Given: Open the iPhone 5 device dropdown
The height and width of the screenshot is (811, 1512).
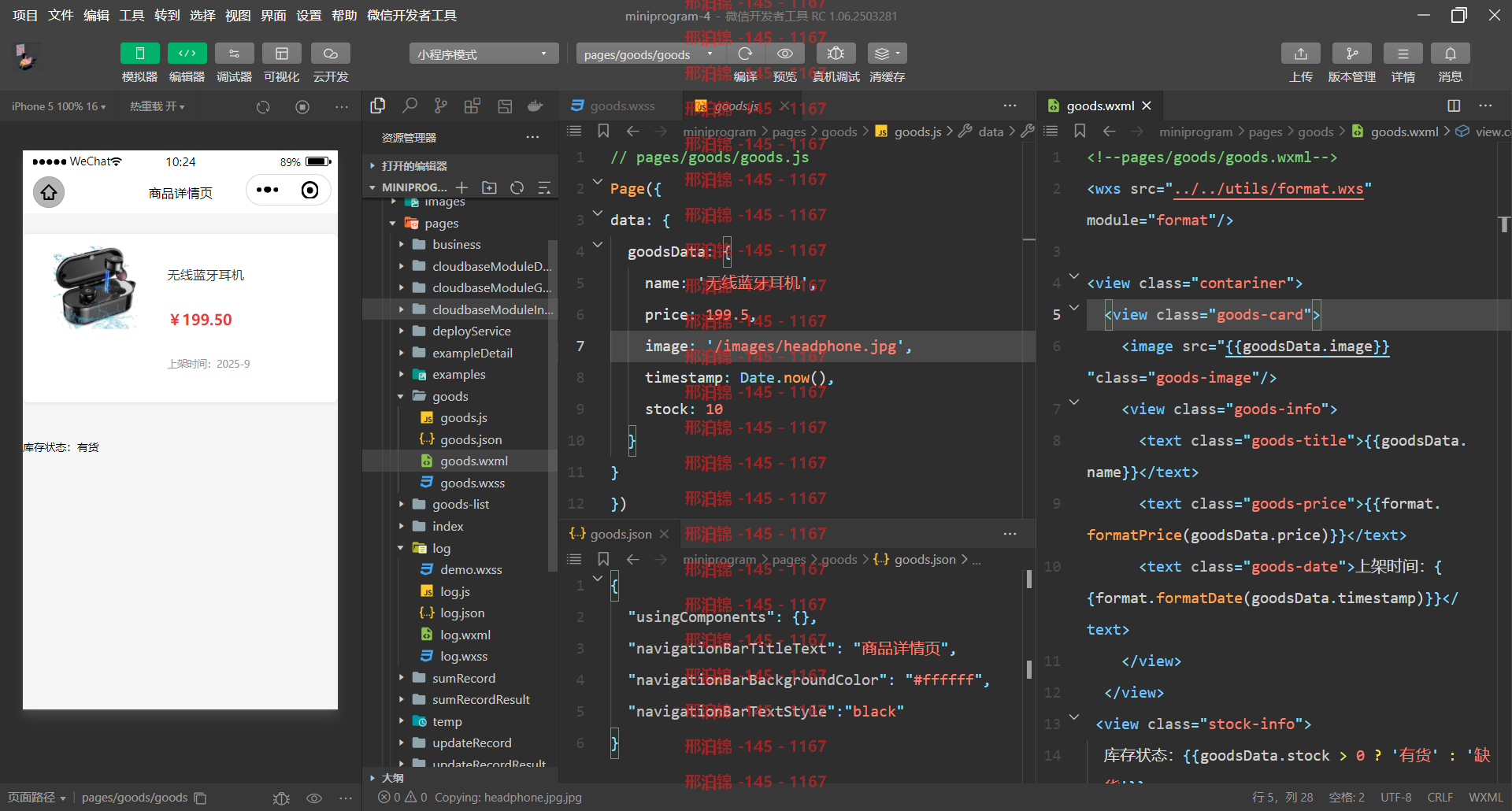Looking at the screenshot, I should [x=58, y=106].
